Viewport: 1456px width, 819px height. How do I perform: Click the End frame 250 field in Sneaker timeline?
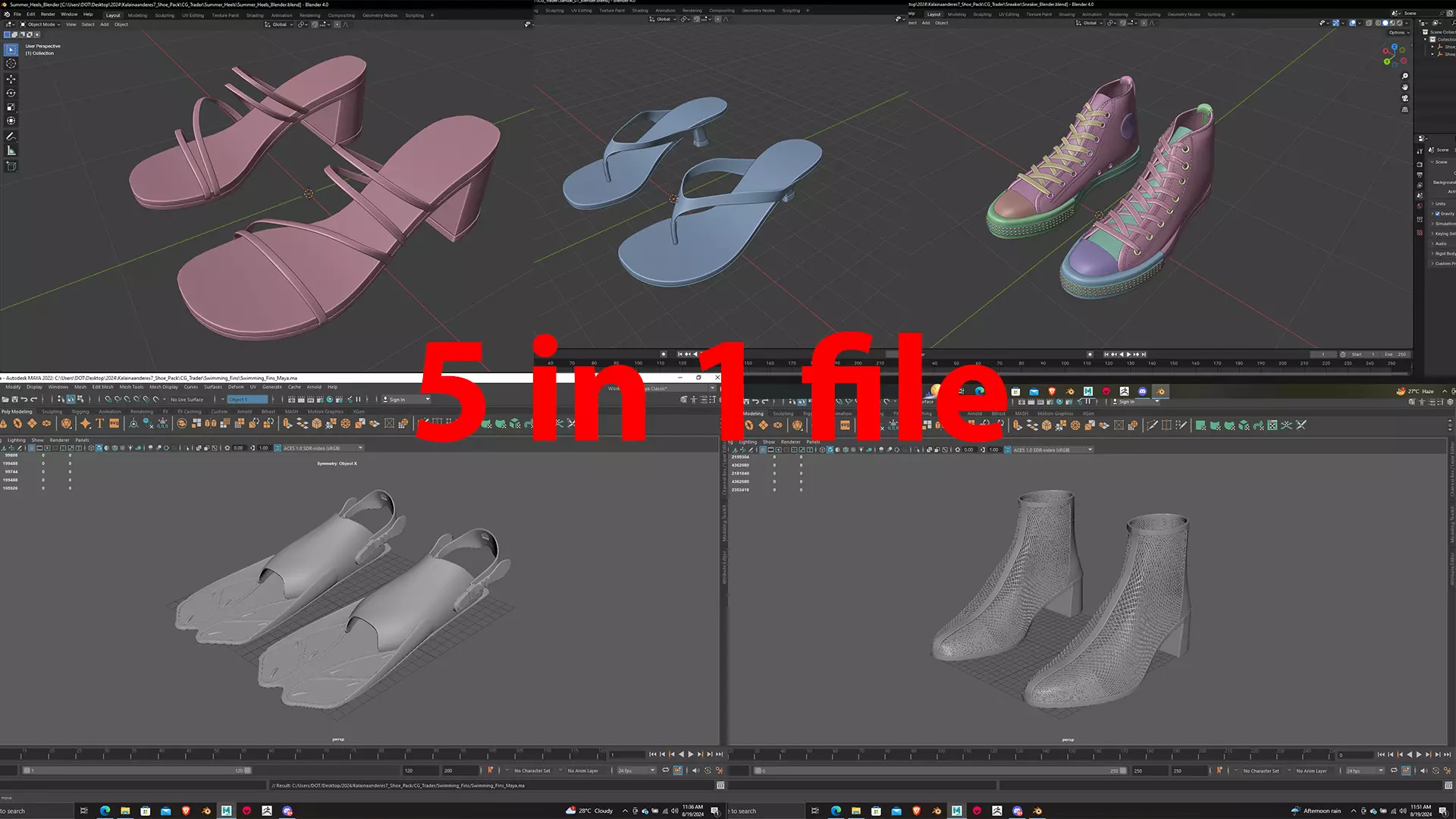click(x=1395, y=354)
